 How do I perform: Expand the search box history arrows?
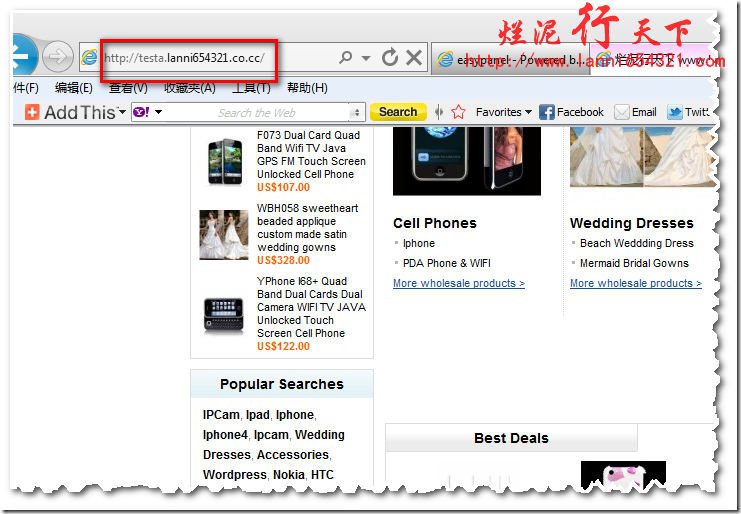click(x=357, y=112)
